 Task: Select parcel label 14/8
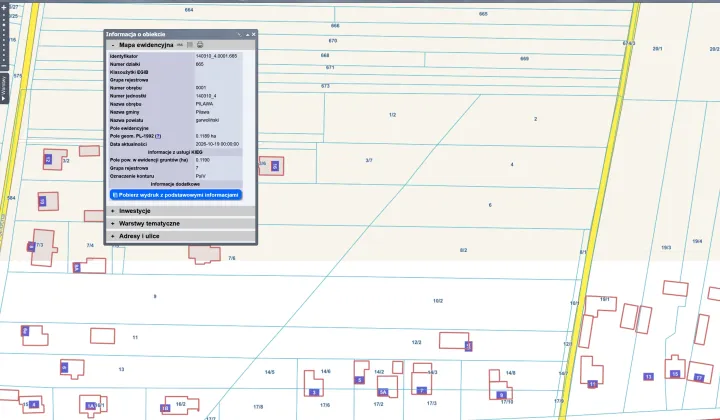pyautogui.click(x=511, y=373)
